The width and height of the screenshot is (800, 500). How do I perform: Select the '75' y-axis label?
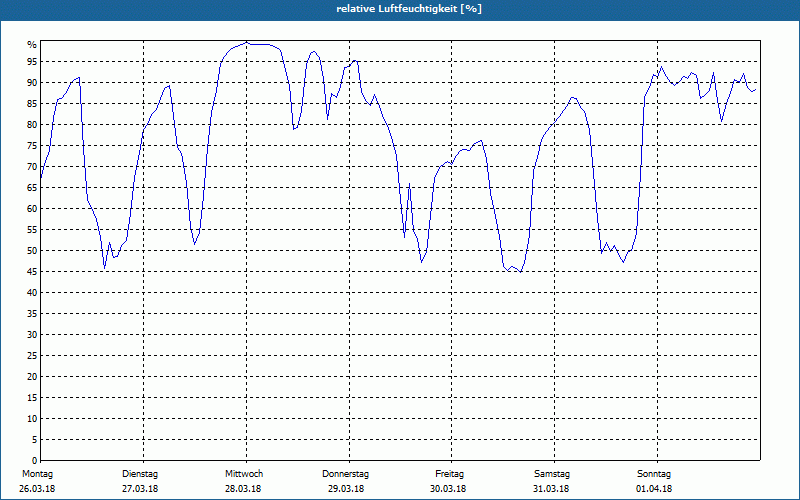(32, 146)
